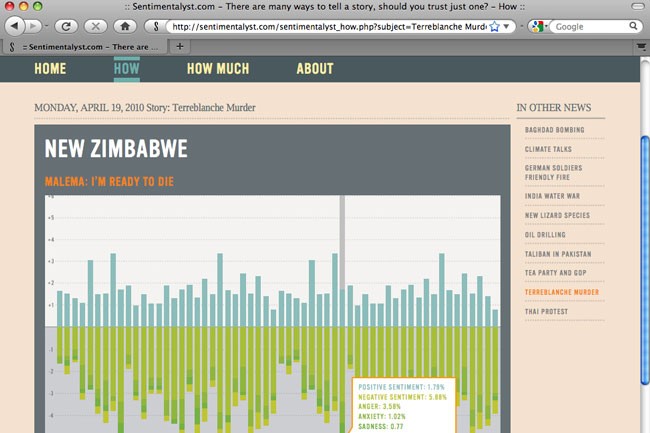Screen dimensions: 650x433
Task: Open the URL history dropdown arrow
Action: click(x=506, y=27)
